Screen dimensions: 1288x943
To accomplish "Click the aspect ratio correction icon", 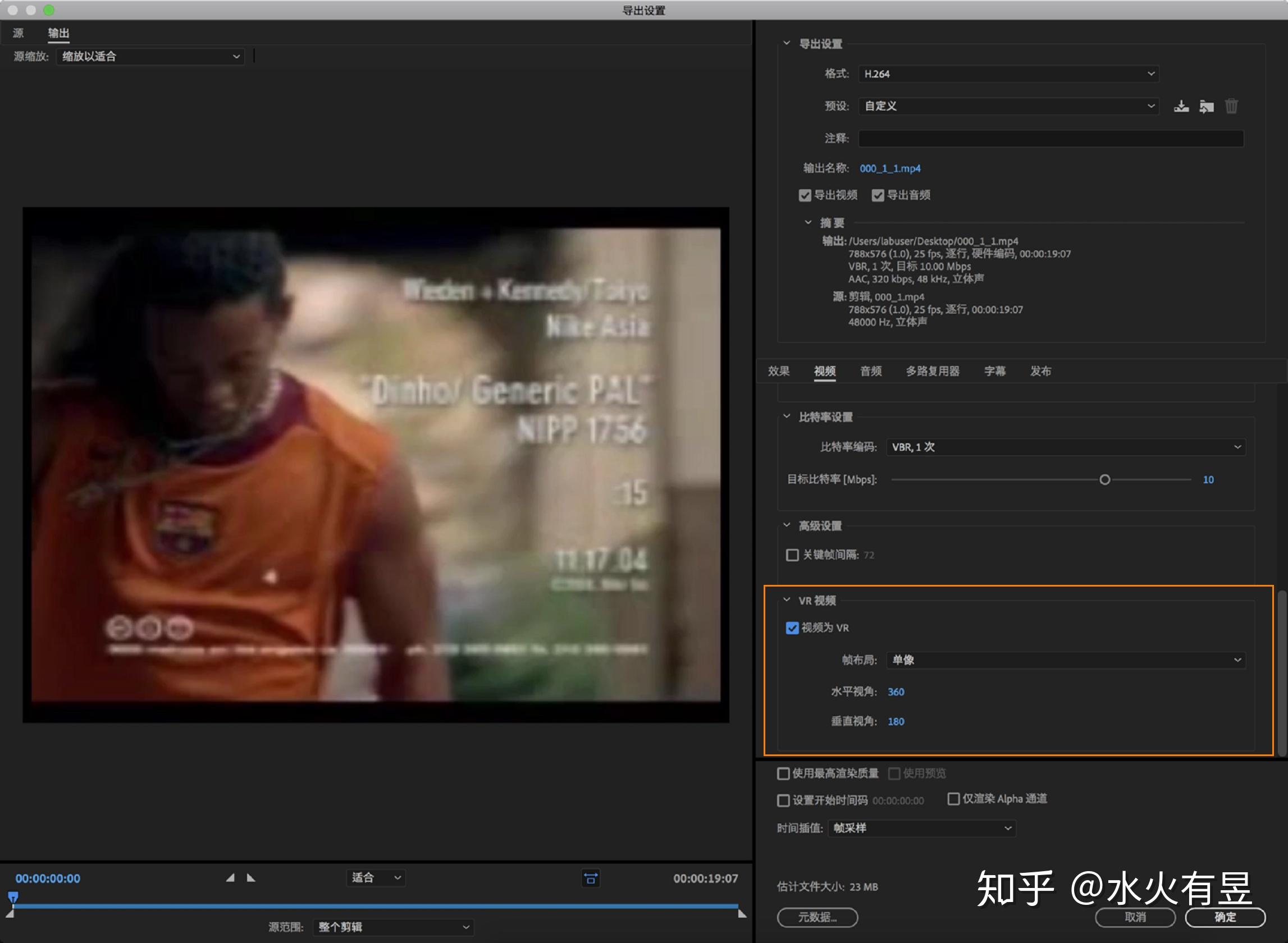I will 590,878.
